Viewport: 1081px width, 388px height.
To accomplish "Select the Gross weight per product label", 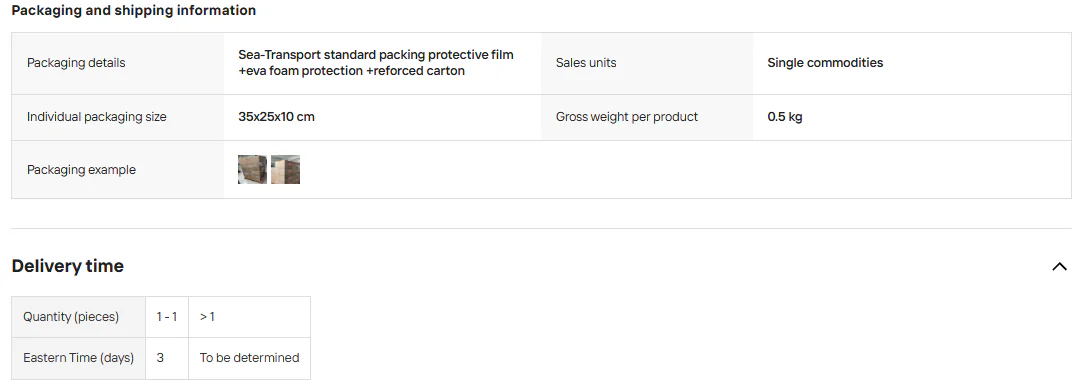I will pos(627,117).
